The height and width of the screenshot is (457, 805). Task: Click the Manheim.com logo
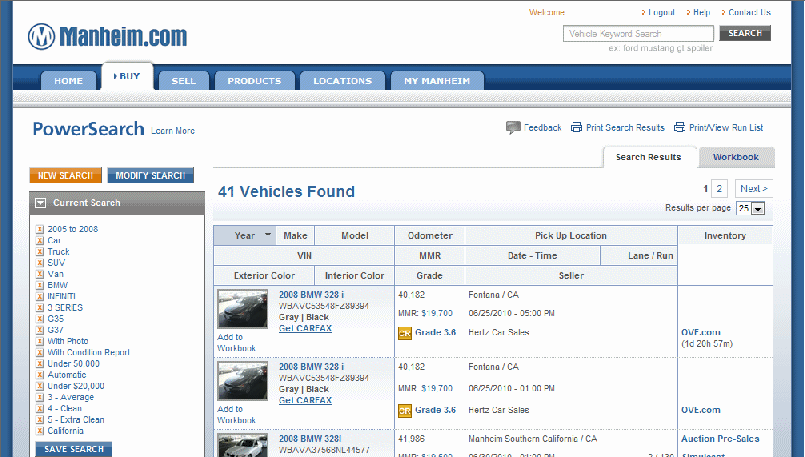tap(107, 36)
